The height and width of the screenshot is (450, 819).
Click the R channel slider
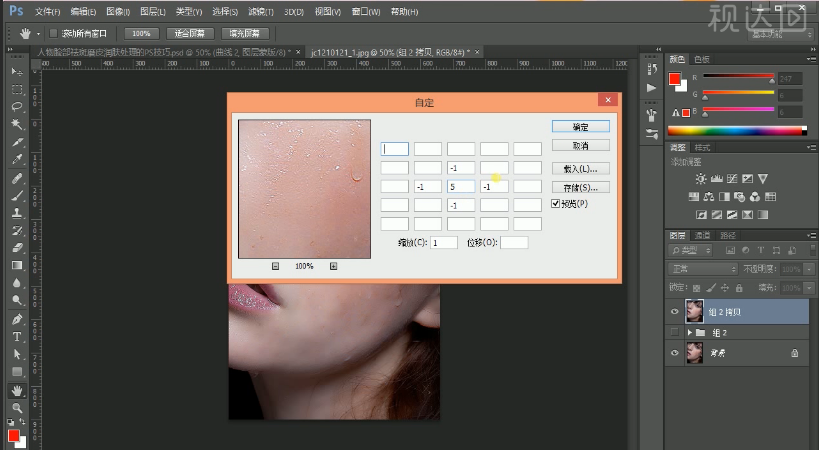coord(739,77)
